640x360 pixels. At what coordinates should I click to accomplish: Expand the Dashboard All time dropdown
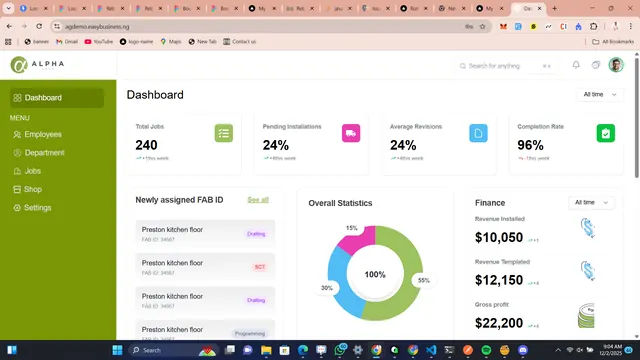click(600, 95)
